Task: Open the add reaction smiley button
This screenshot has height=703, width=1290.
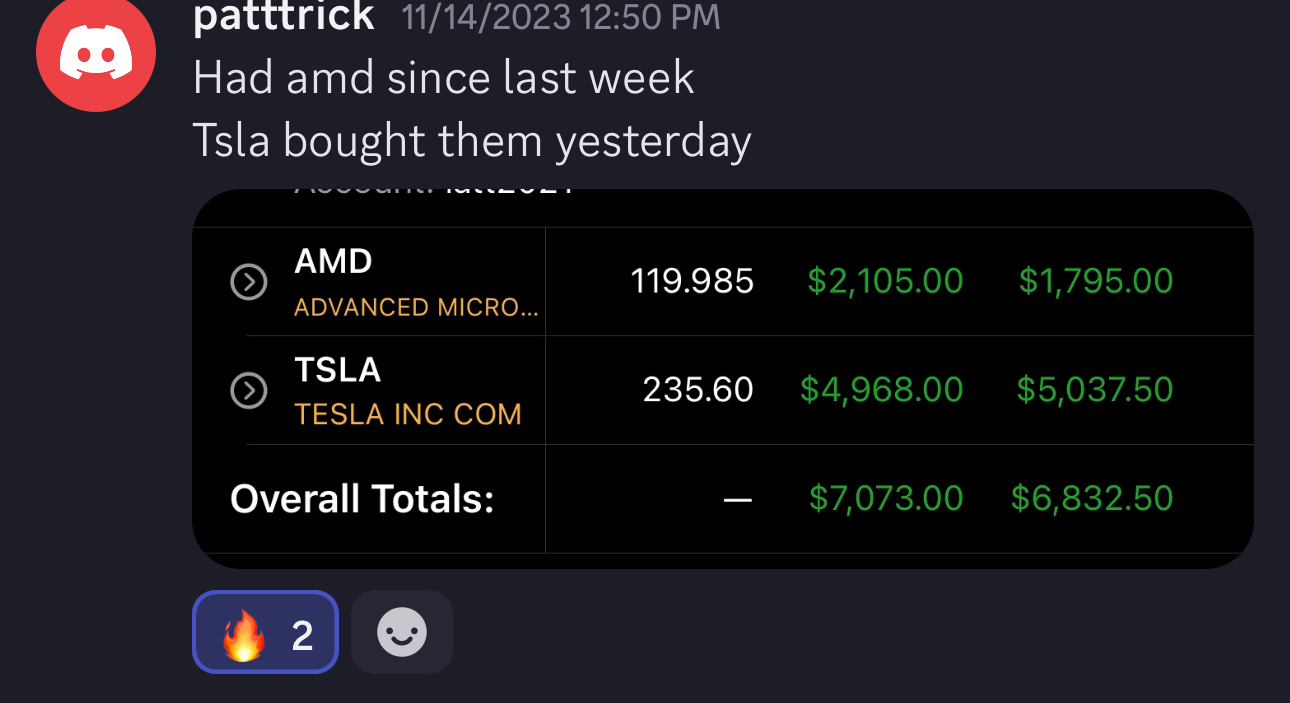Action: click(402, 632)
